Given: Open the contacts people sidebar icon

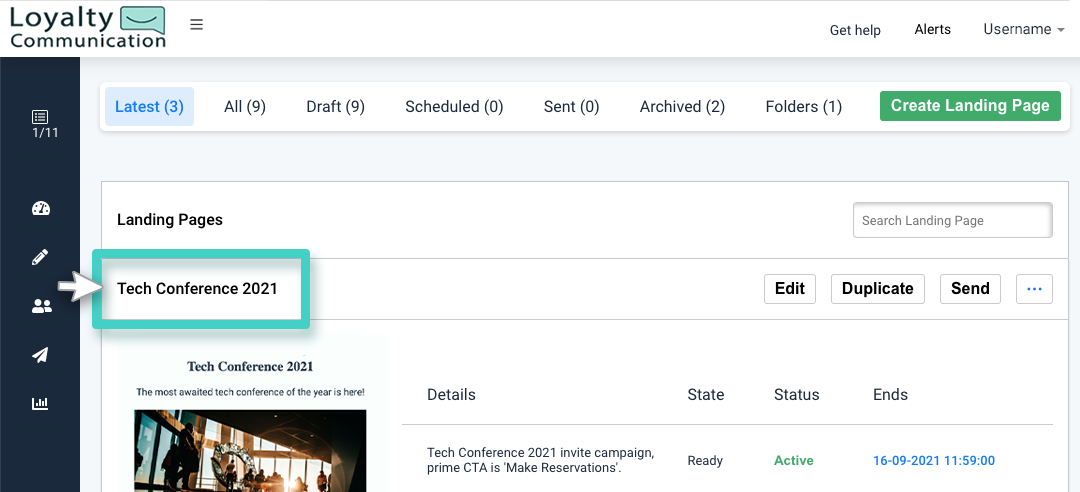Looking at the screenshot, I should click(x=41, y=307).
